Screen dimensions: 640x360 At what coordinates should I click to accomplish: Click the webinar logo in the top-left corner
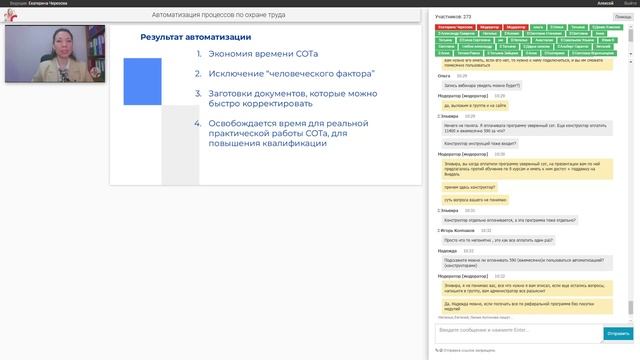(11, 15)
